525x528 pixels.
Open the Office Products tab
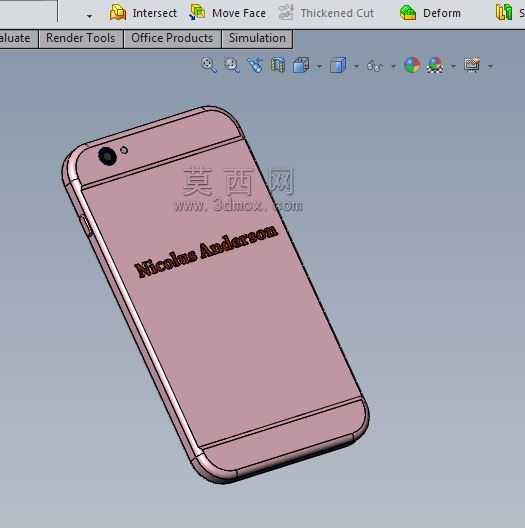172,38
